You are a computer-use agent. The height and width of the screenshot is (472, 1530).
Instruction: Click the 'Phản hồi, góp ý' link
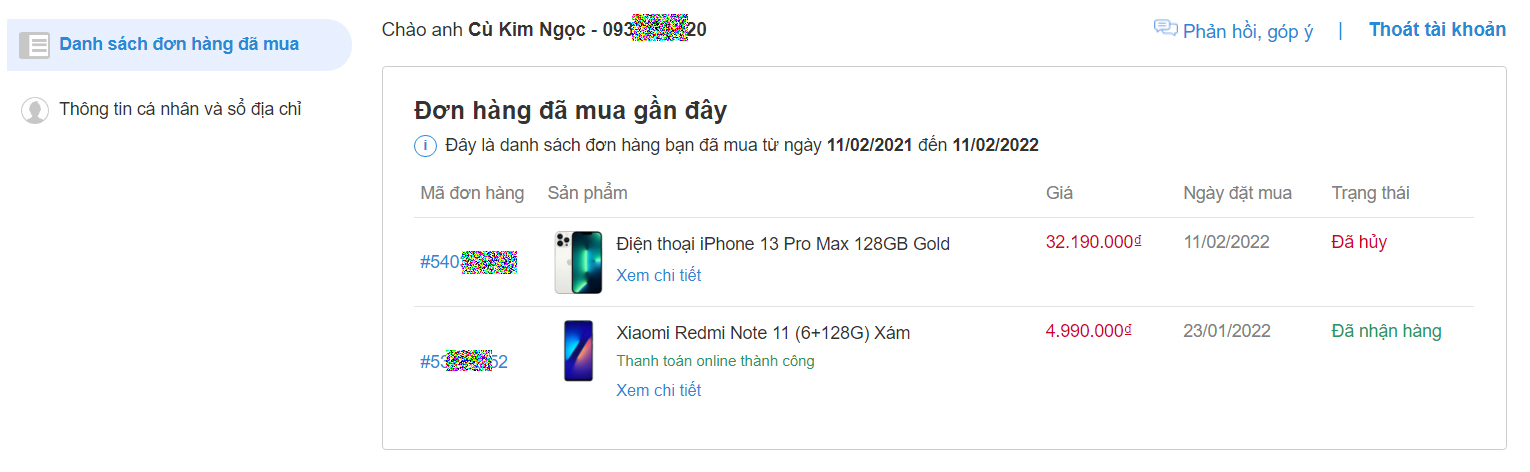tap(1247, 31)
